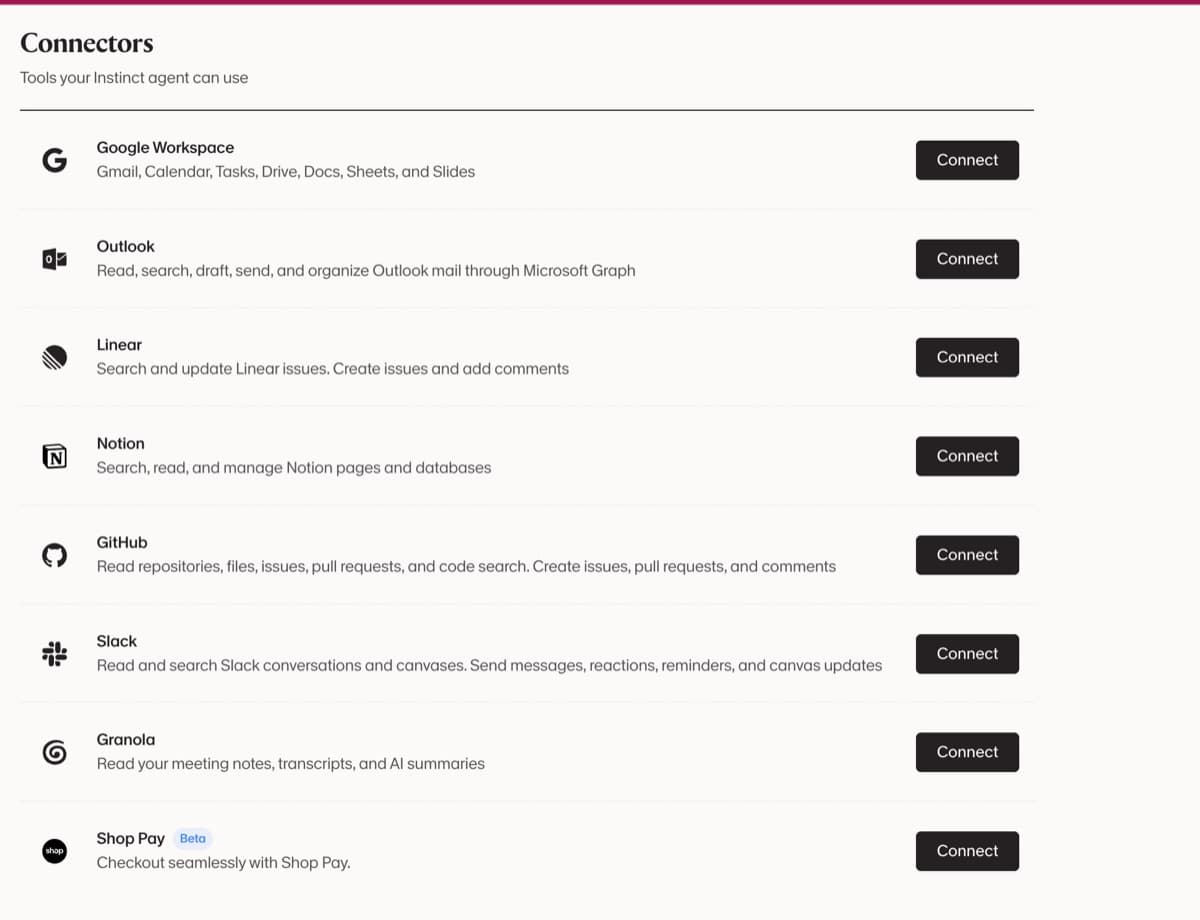Select the GitHub title text
Image resolution: width=1200 pixels, height=920 pixels.
121,543
